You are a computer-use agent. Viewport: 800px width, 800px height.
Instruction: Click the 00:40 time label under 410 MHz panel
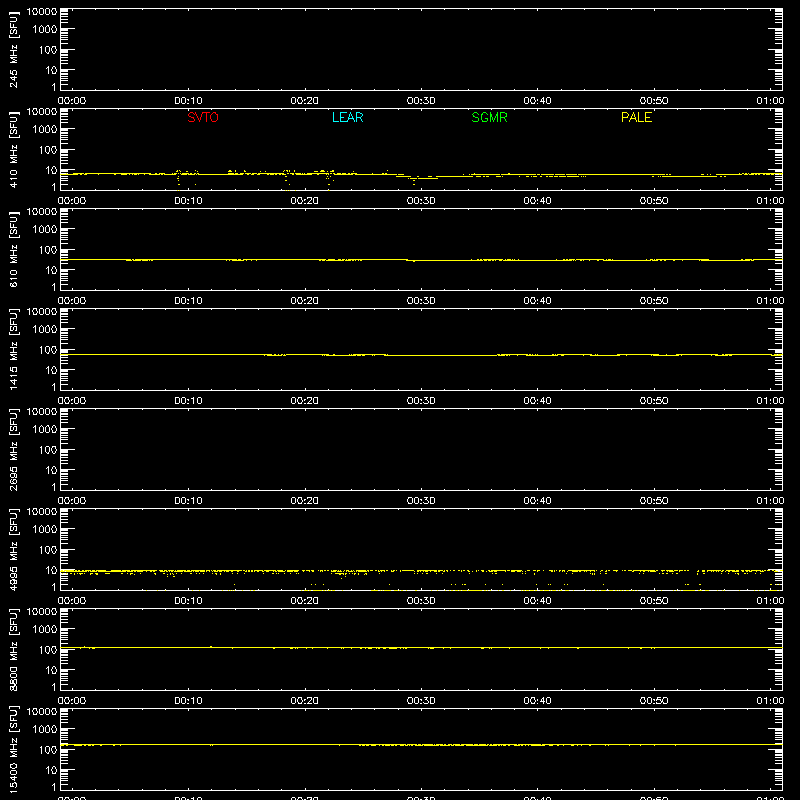click(537, 201)
